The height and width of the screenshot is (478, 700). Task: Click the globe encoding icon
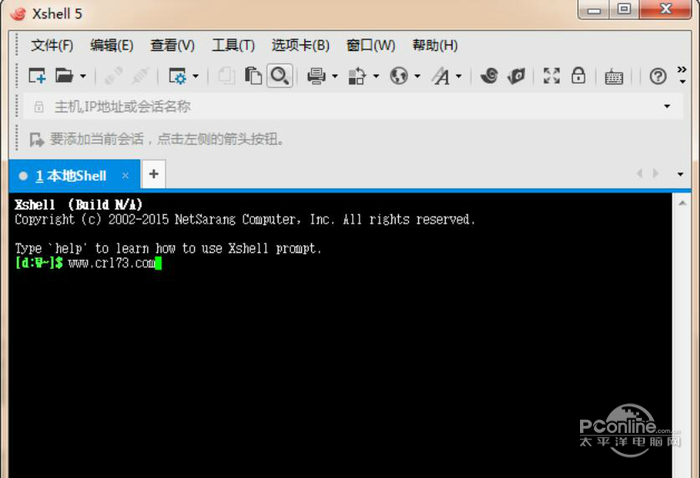(399, 76)
